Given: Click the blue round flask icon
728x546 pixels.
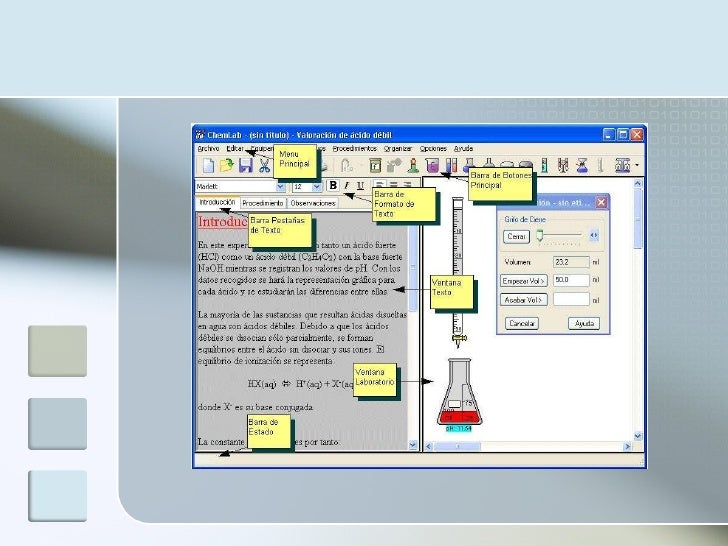Looking at the screenshot, I should [x=469, y=164].
